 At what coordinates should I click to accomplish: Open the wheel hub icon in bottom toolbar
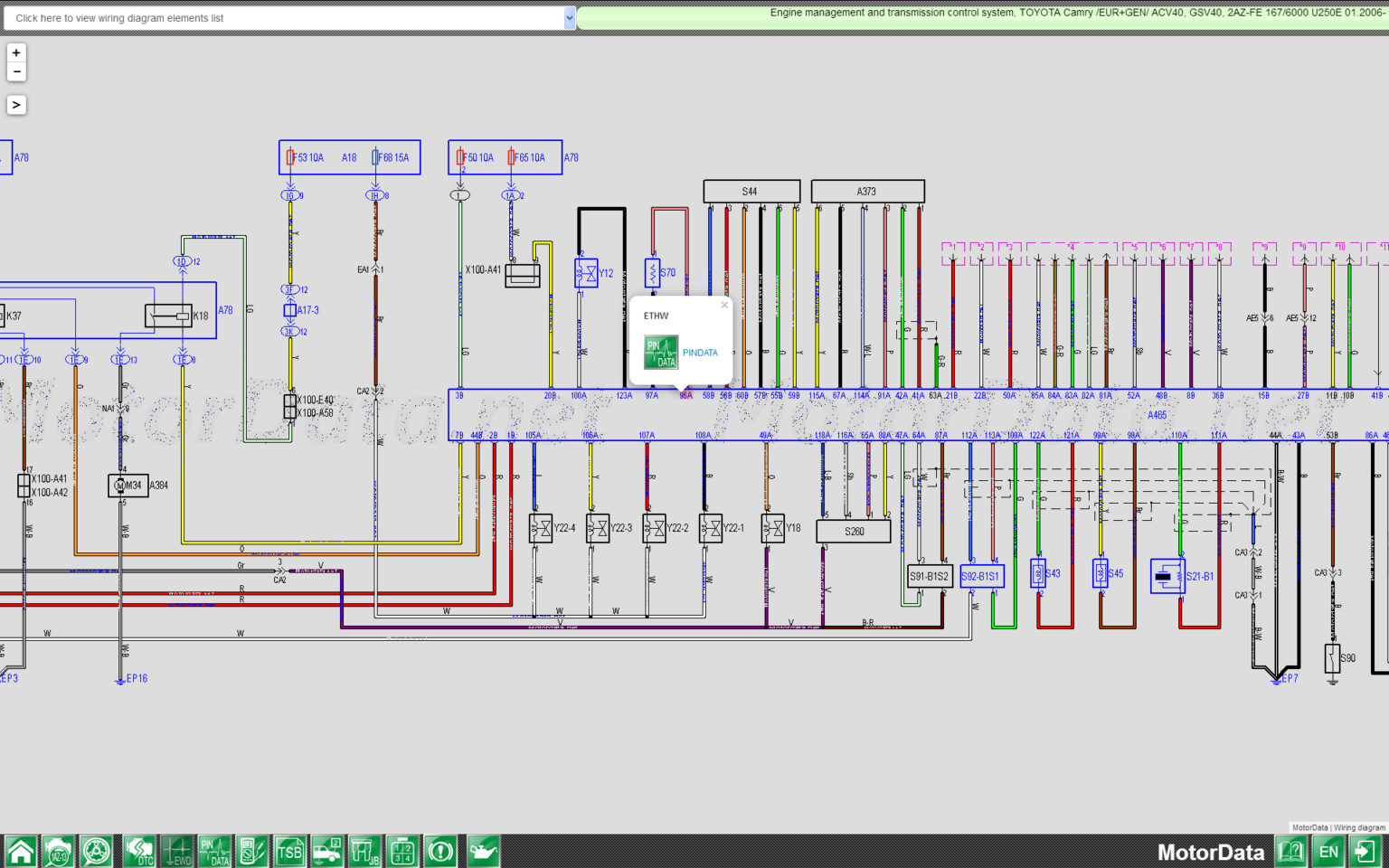[x=97, y=852]
